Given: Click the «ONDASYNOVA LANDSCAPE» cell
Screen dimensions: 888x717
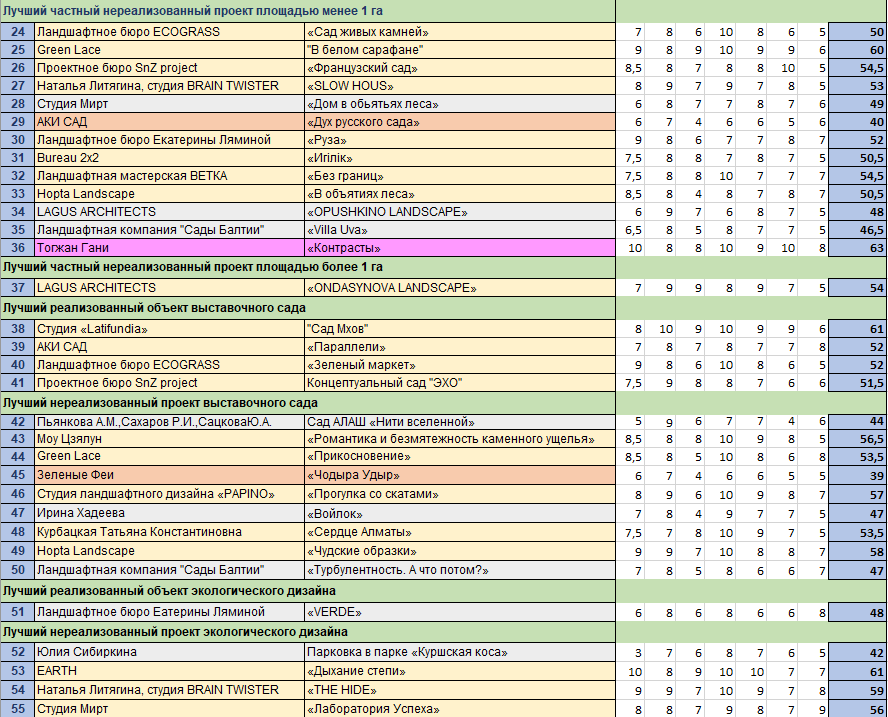Looking at the screenshot, I should 458,288.
